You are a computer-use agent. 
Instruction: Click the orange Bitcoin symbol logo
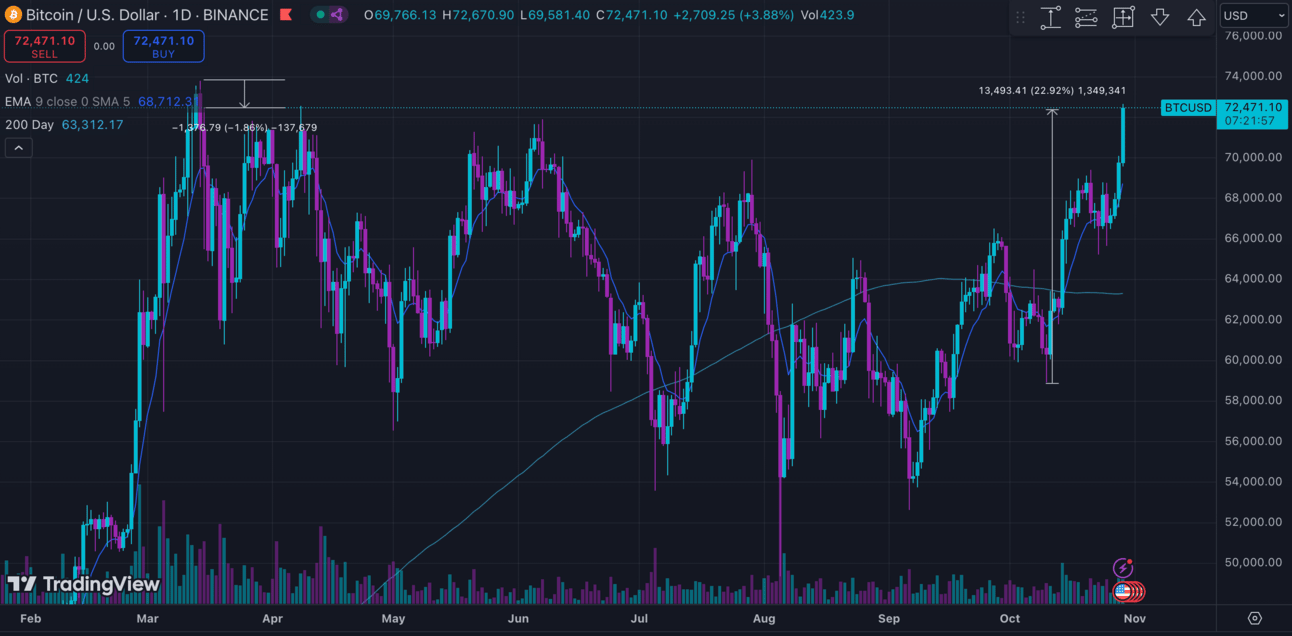(12, 15)
